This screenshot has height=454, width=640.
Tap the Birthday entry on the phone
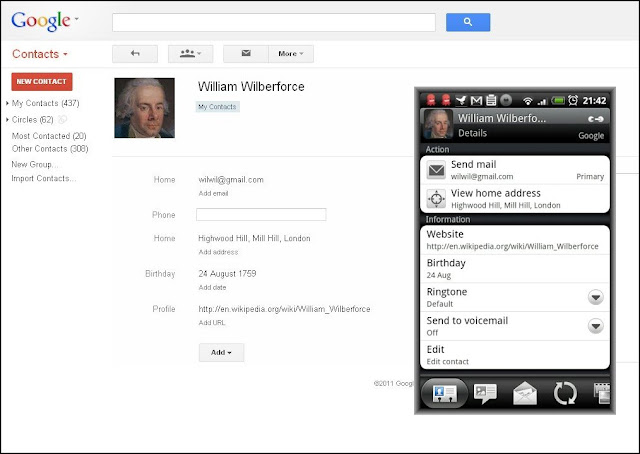pyautogui.click(x=515, y=269)
